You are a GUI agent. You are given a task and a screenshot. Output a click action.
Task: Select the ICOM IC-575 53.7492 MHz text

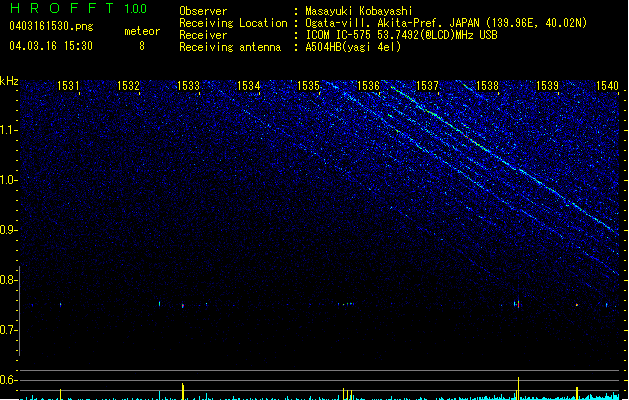tap(402, 35)
